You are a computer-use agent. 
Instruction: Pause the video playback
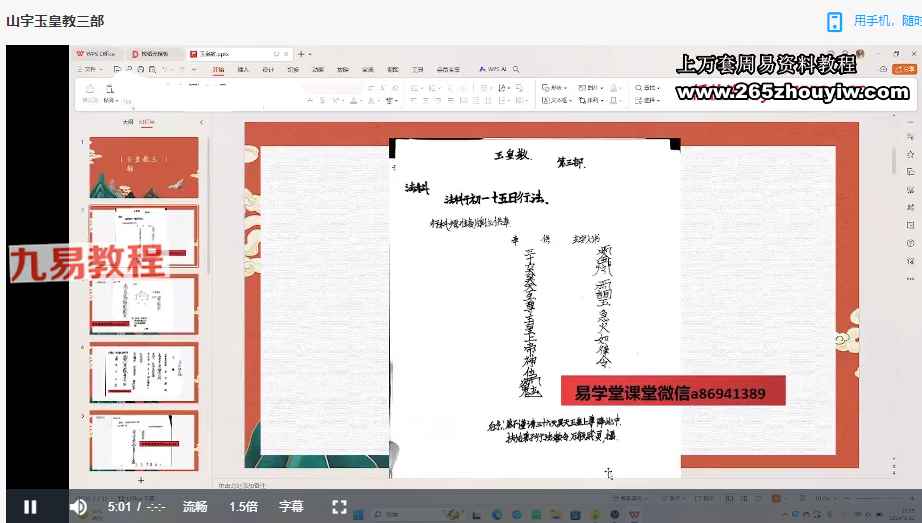(30, 507)
